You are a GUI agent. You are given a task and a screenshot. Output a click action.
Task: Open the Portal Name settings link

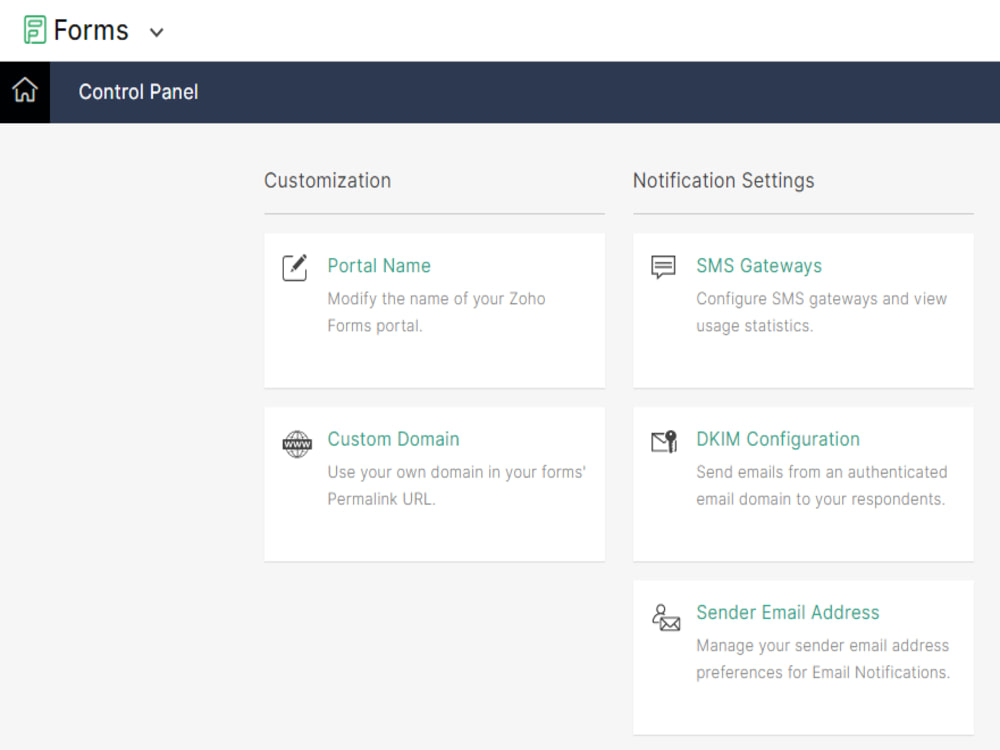[x=379, y=266]
